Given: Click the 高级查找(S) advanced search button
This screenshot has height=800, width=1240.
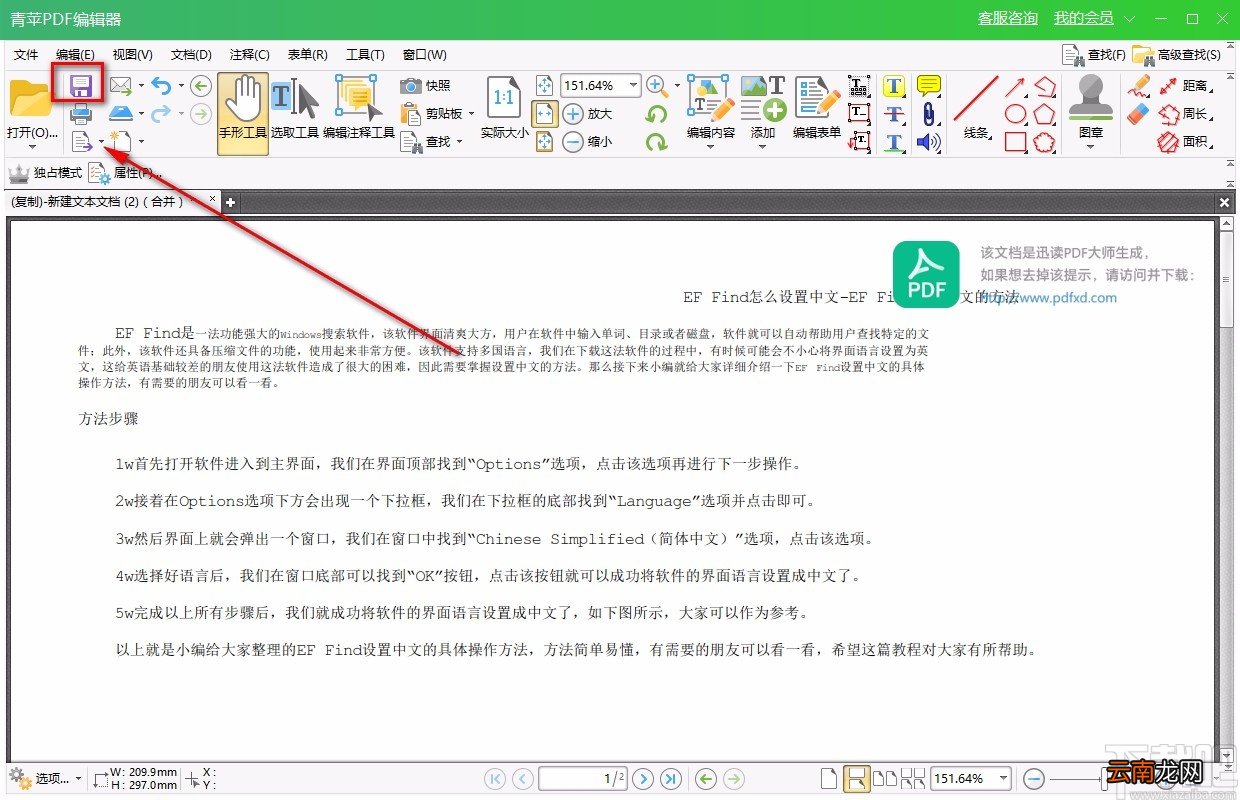Looking at the screenshot, I should (1177, 54).
